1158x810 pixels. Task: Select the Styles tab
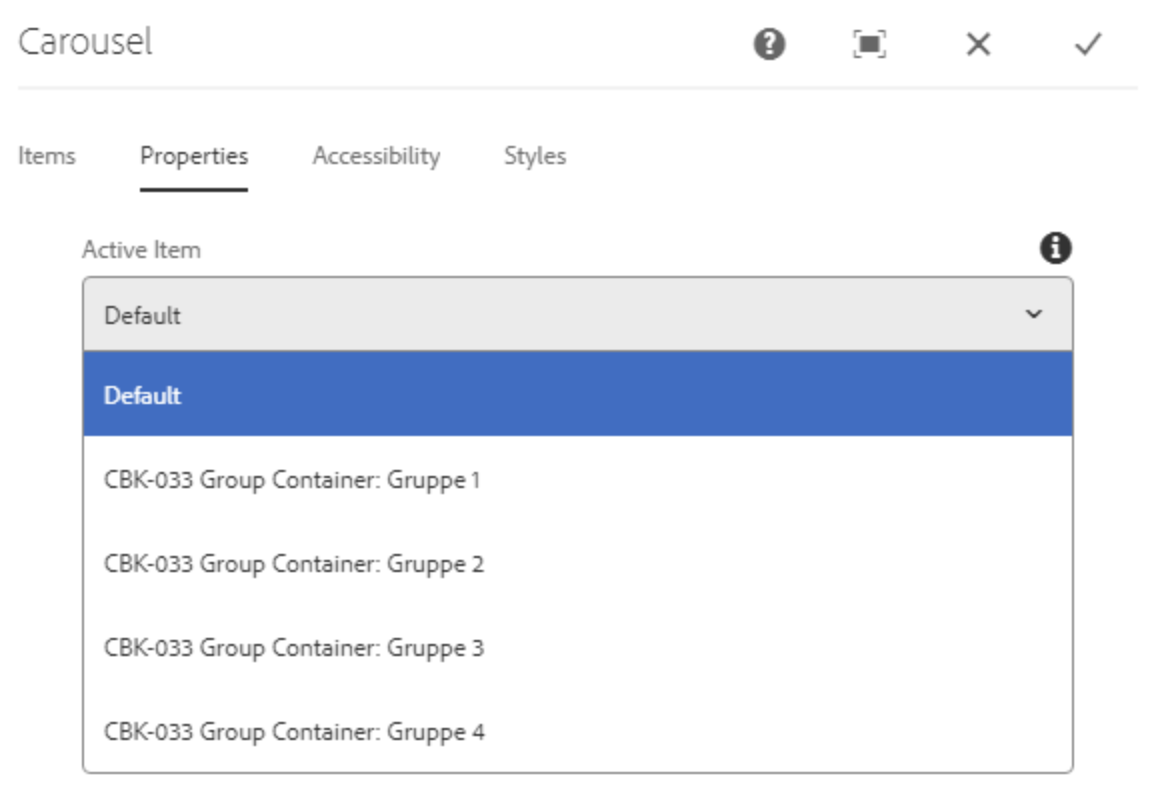pos(535,156)
